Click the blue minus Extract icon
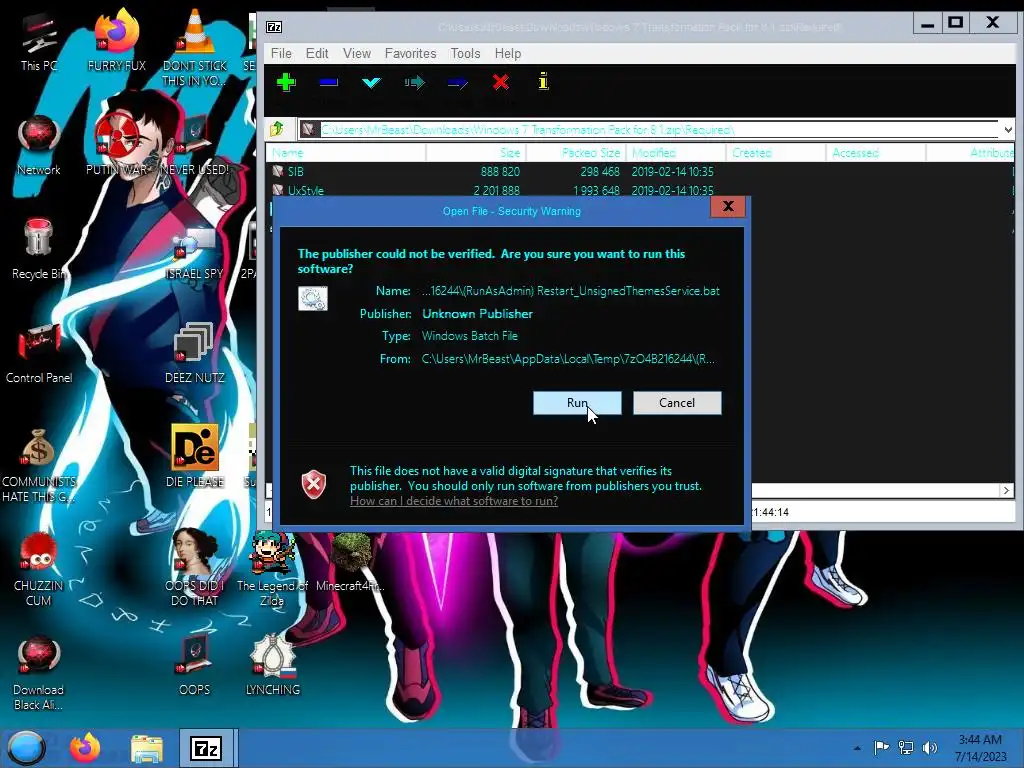This screenshot has height=768, width=1024. click(328, 82)
